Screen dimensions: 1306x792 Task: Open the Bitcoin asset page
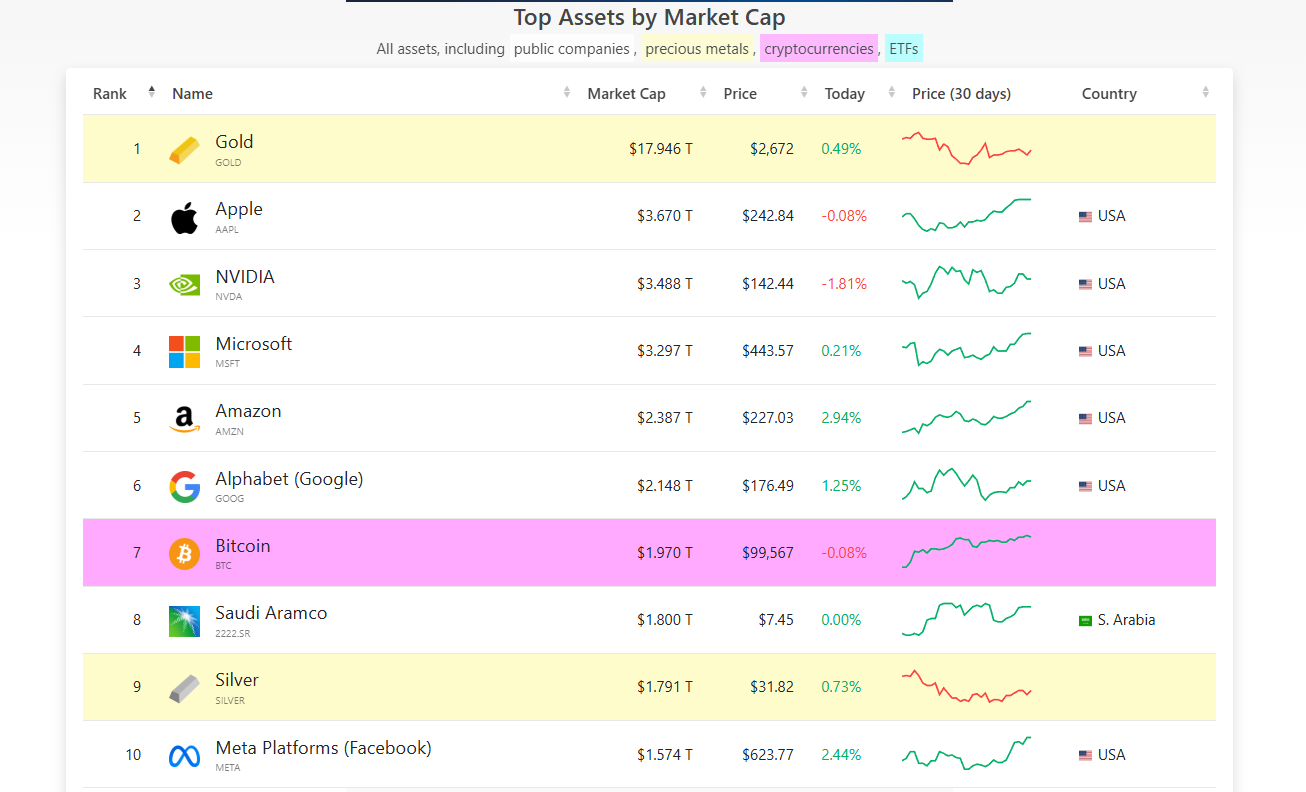click(243, 546)
